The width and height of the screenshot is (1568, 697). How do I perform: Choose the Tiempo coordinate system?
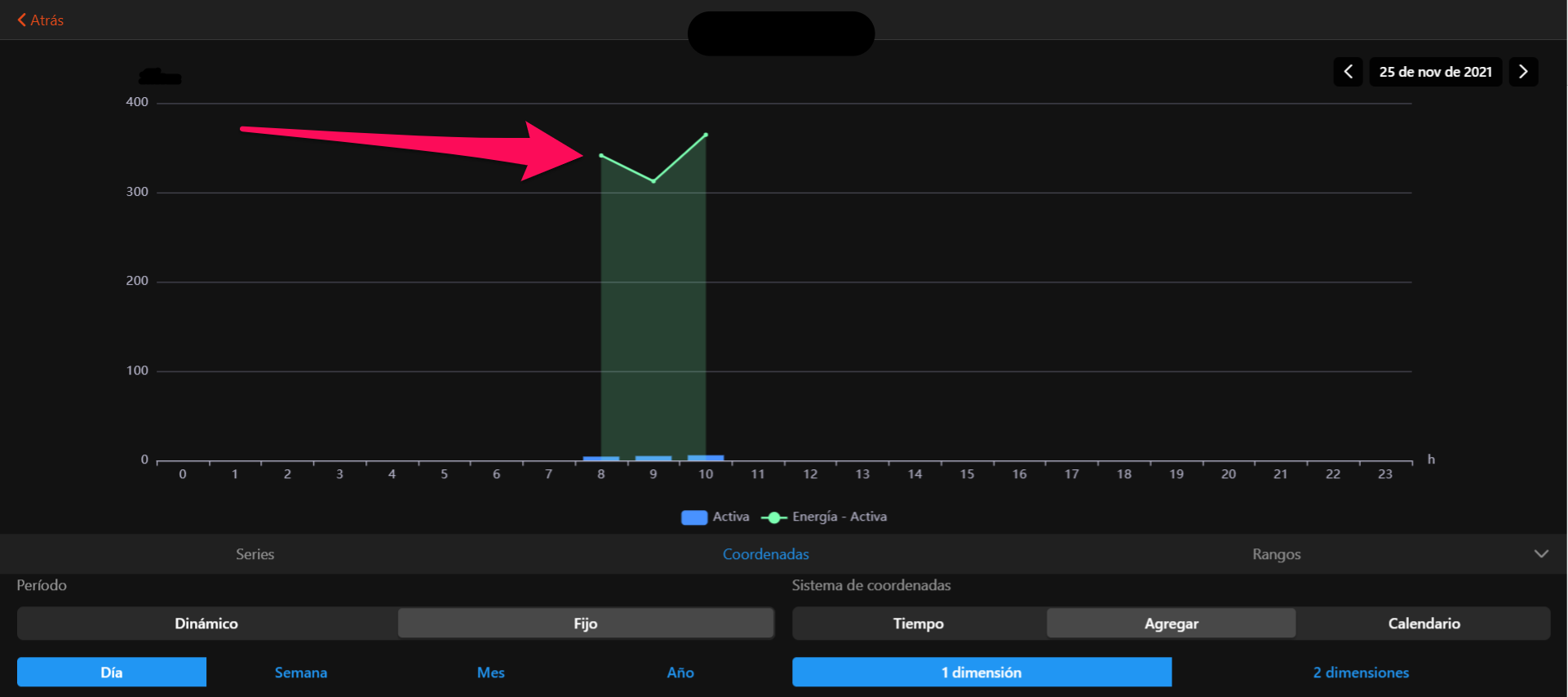(x=918, y=624)
